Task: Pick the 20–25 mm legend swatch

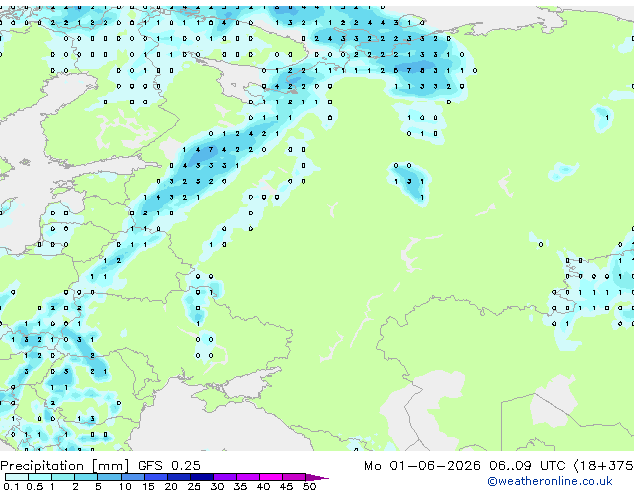Action: (178, 477)
